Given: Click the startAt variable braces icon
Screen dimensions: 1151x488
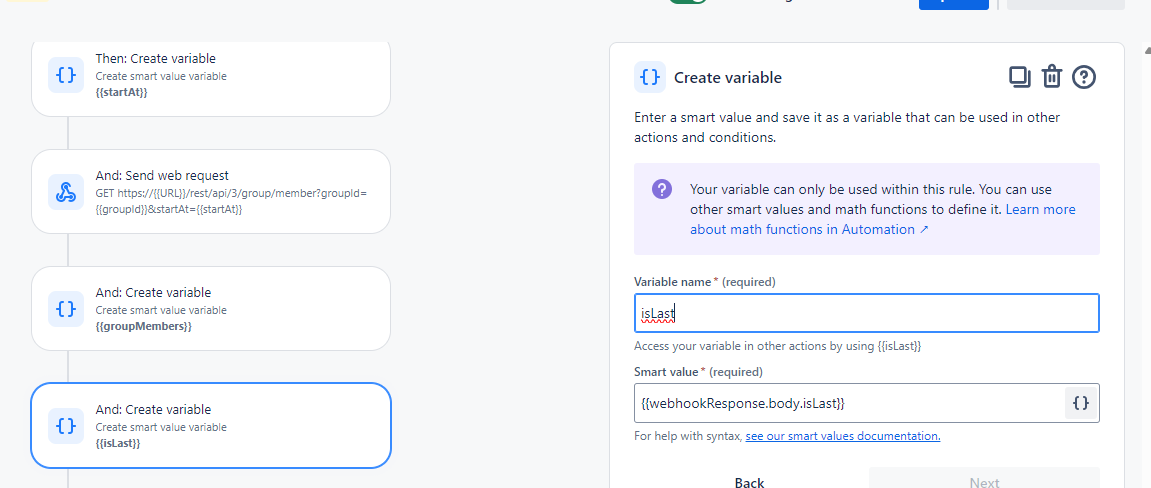Looking at the screenshot, I should [x=66, y=75].
